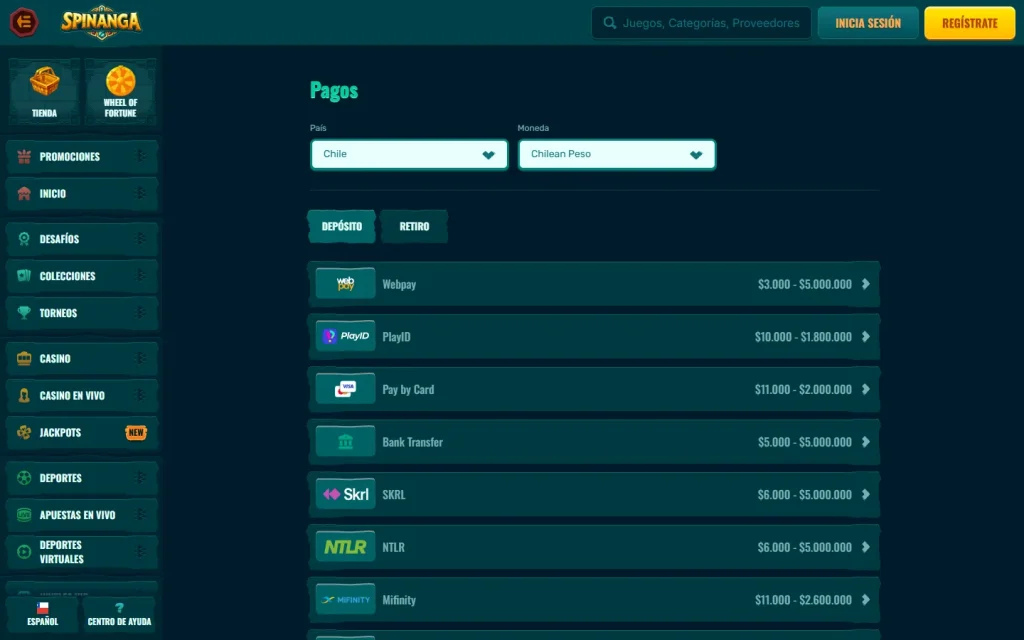Collapse sidebar with the hexagon back icon

tap(24, 22)
